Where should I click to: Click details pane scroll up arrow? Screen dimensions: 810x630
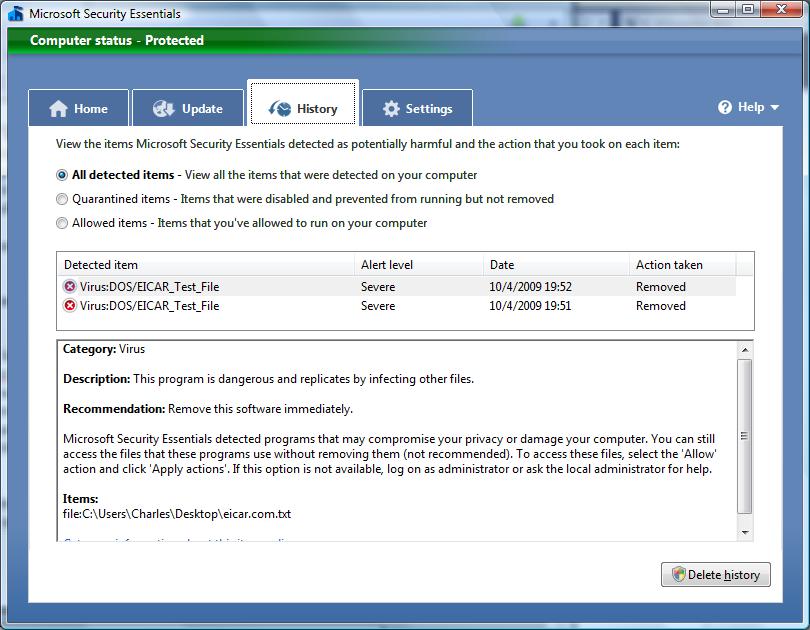744,350
